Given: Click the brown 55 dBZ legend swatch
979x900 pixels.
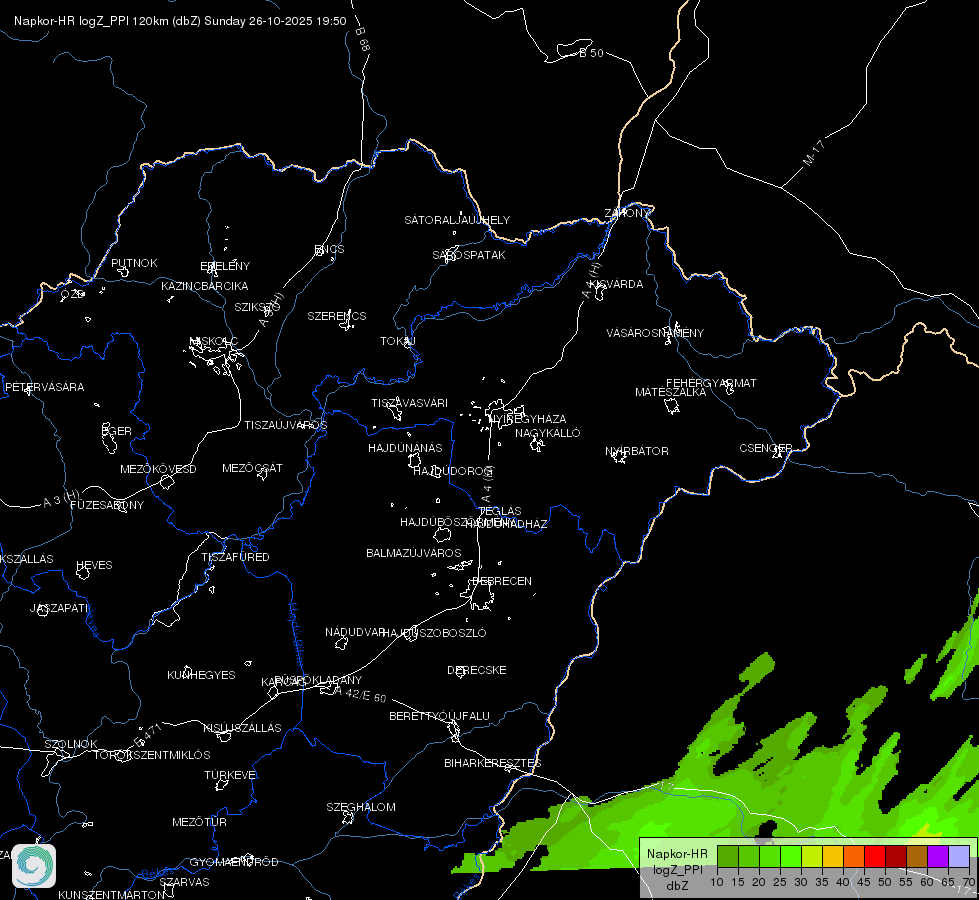Looking at the screenshot, I should coord(917,857).
